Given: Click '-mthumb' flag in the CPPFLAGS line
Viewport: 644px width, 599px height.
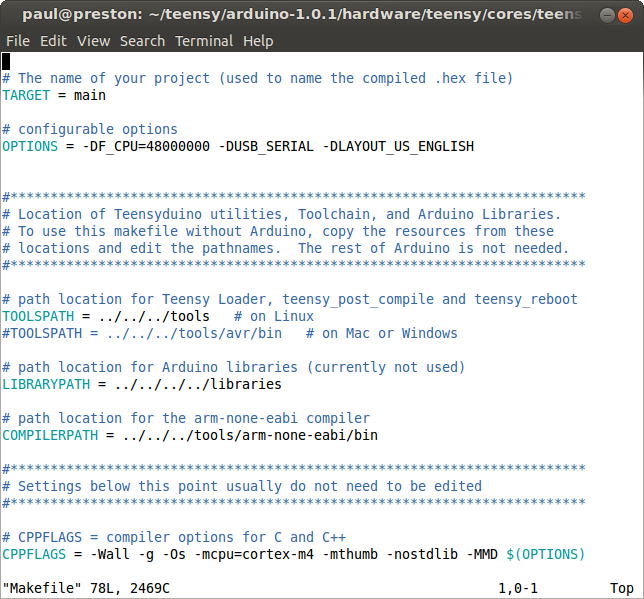Looking at the screenshot, I should [x=350, y=554].
